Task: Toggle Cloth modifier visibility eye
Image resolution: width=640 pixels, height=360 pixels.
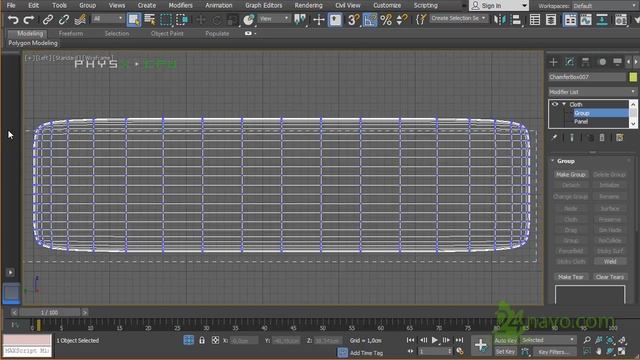Action: point(555,104)
